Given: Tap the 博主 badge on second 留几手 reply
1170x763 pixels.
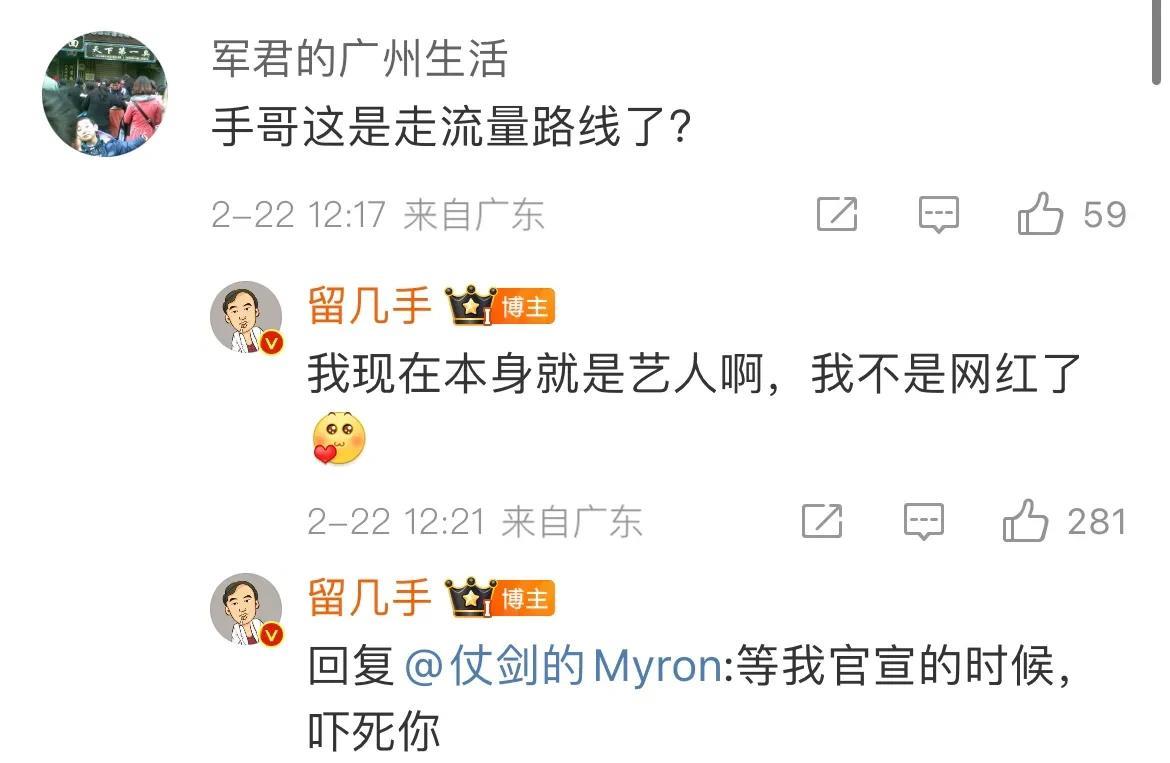Looking at the screenshot, I should coord(526,599).
